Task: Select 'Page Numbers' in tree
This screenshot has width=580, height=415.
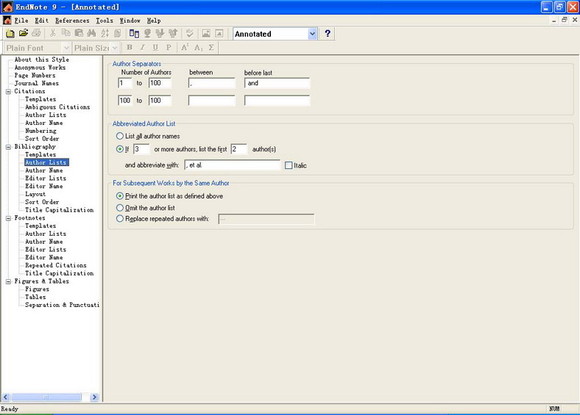Action: pyautogui.click(x=35, y=75)
